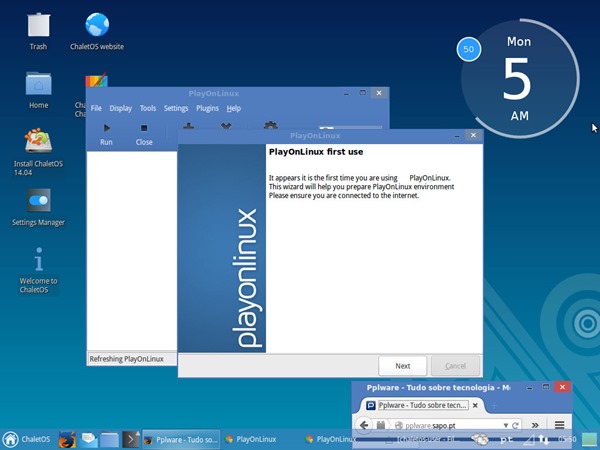Click the back arrow in Firefox

point(364,425)
